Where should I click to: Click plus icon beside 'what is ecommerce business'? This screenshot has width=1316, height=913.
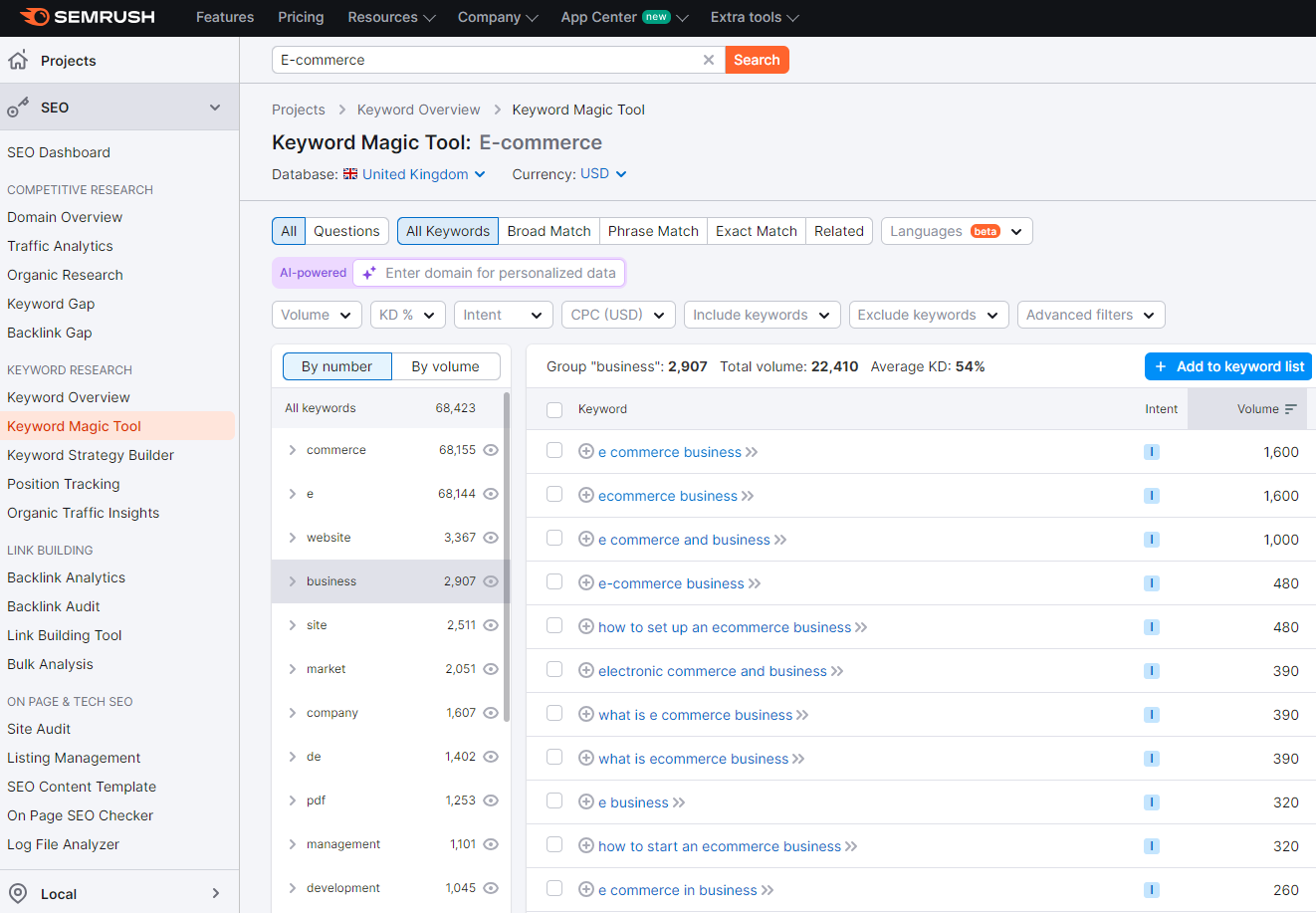pyautogui.click(x=586, y=759)
